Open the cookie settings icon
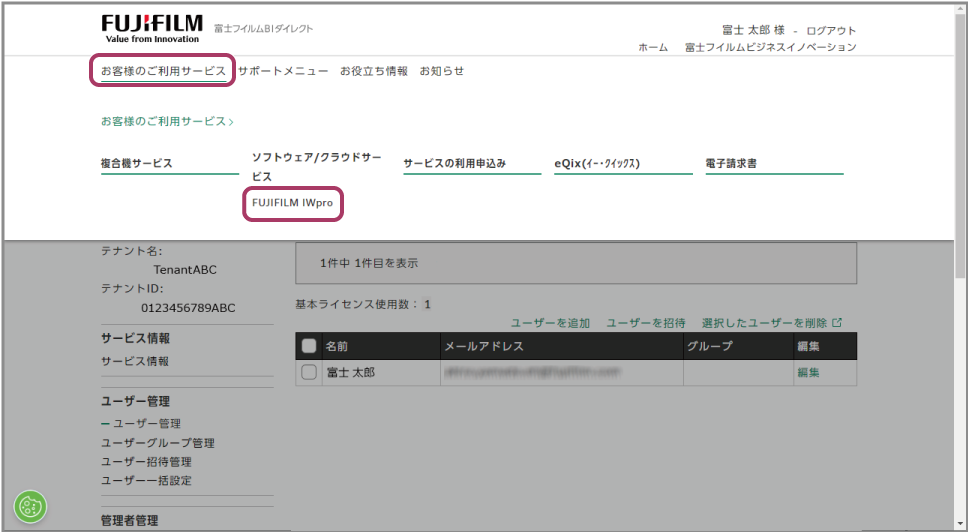968x532 pixels. [x=30, y=507]
